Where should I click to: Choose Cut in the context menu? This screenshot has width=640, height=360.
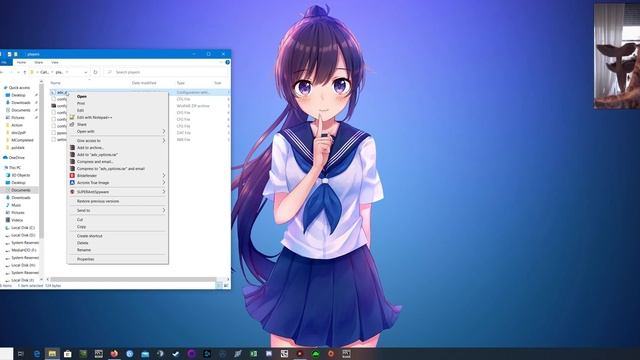point(118,220)
